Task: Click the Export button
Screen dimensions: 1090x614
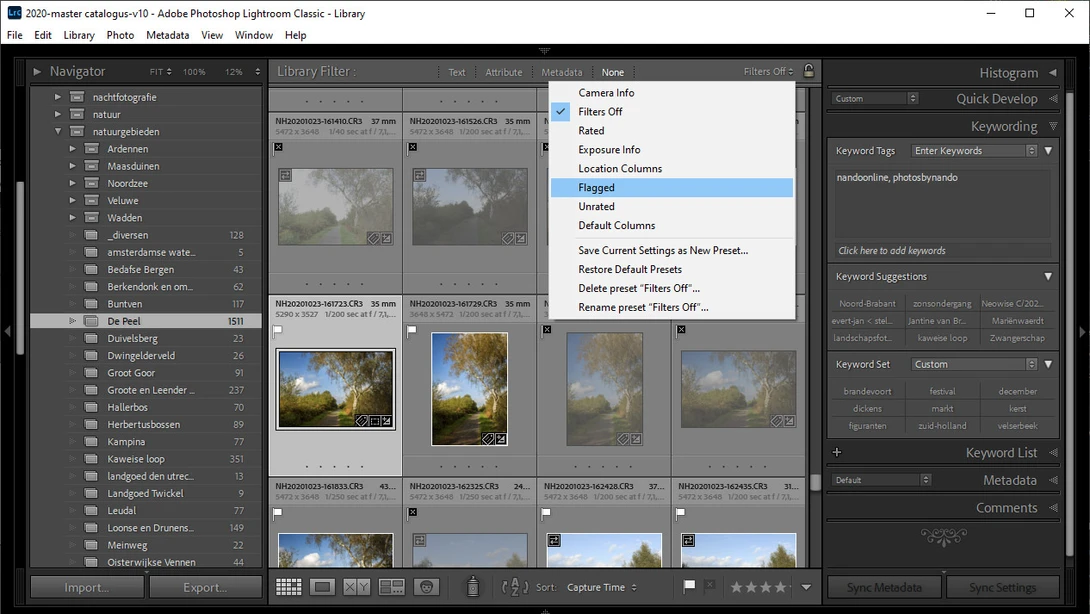Action: [205, 588]
